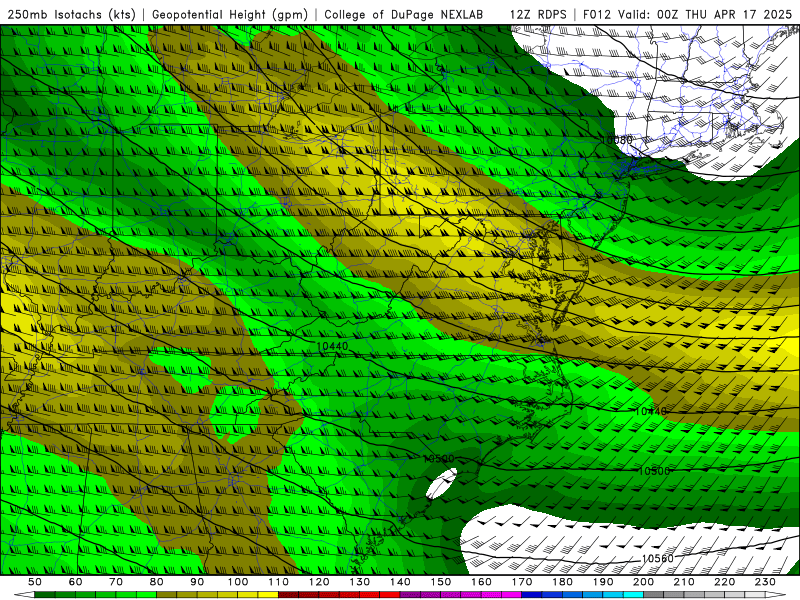Image resolution: width=800 pixels, height=600 pixels.
Task: Click the 80 value on the color scale
Action: click(156, 582)
